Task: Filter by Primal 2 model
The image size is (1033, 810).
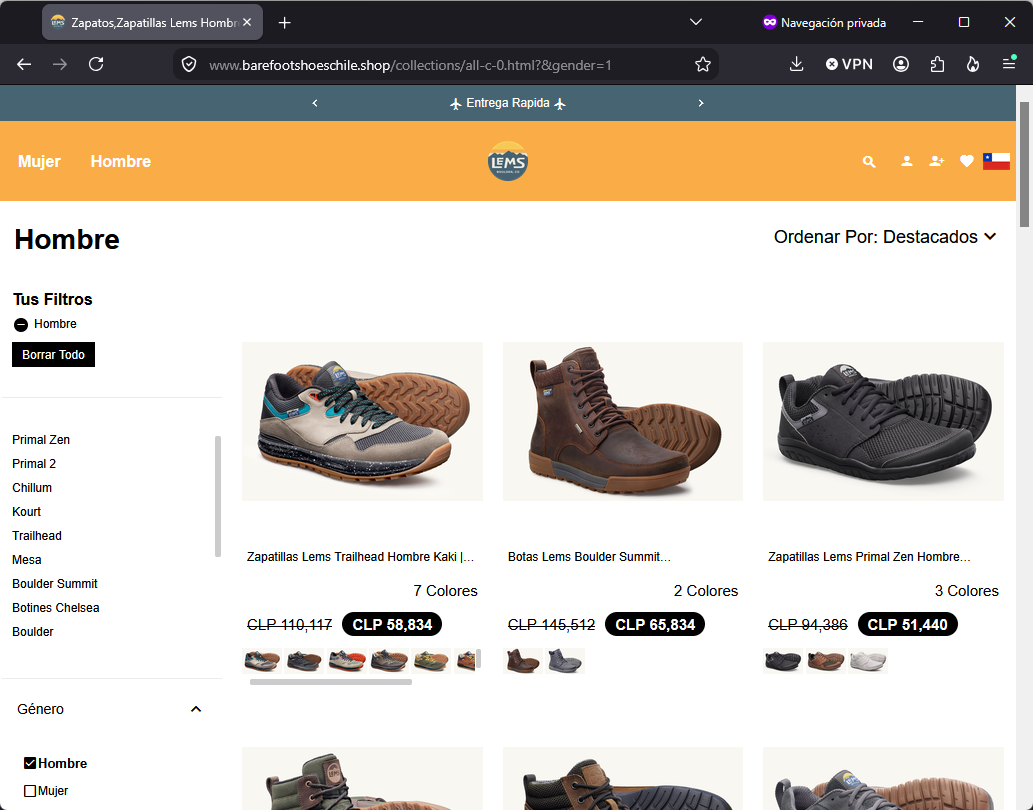Action: (34, 464)
